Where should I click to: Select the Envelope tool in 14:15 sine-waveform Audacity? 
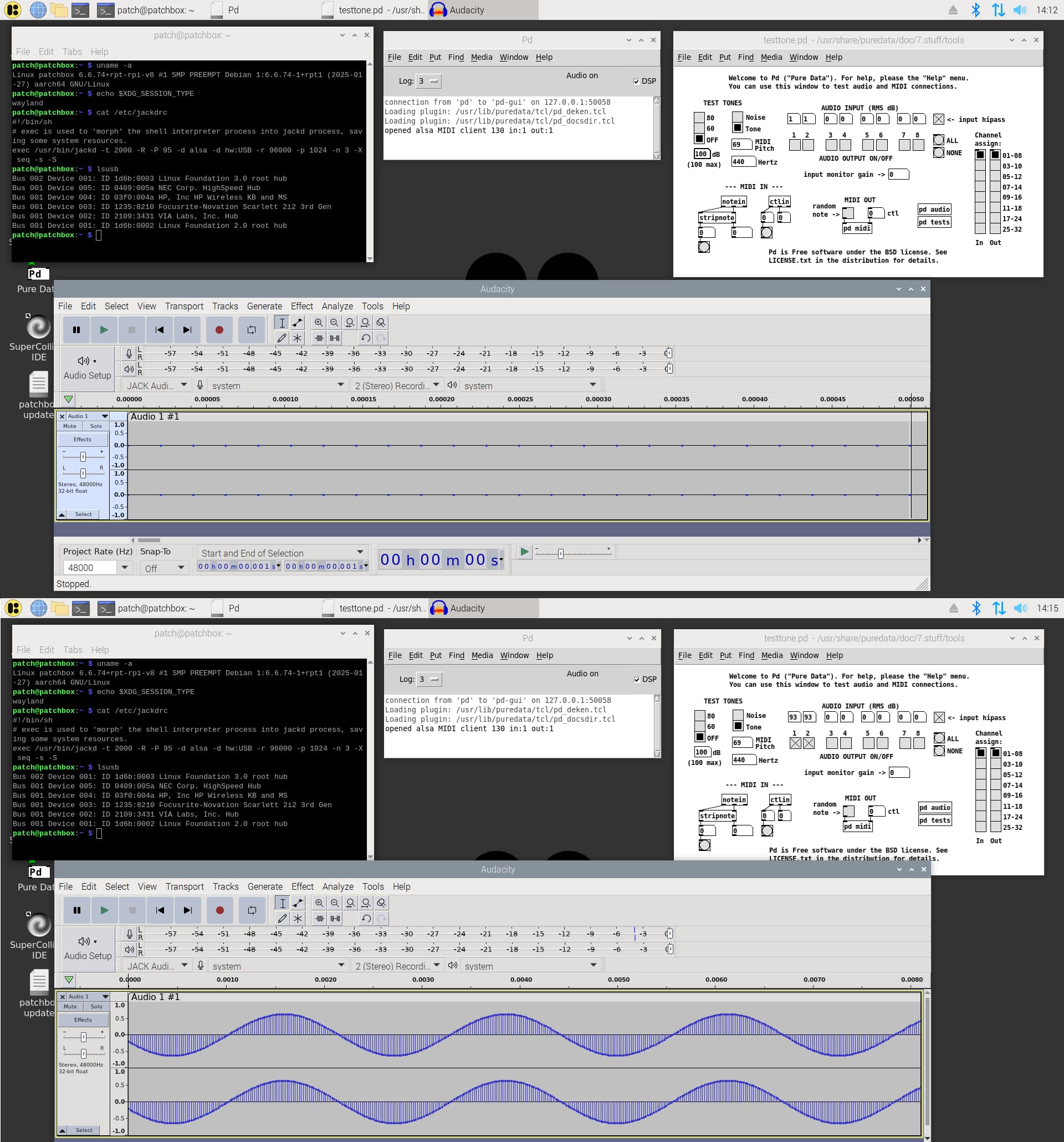tap(298, 903)
